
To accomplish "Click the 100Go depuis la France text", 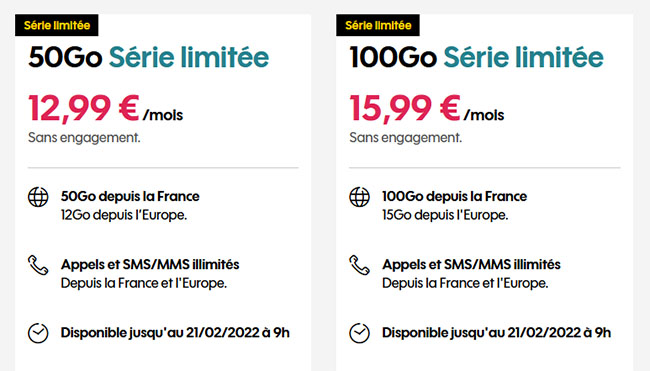I will pyautogui.click(x=454, y=196).
